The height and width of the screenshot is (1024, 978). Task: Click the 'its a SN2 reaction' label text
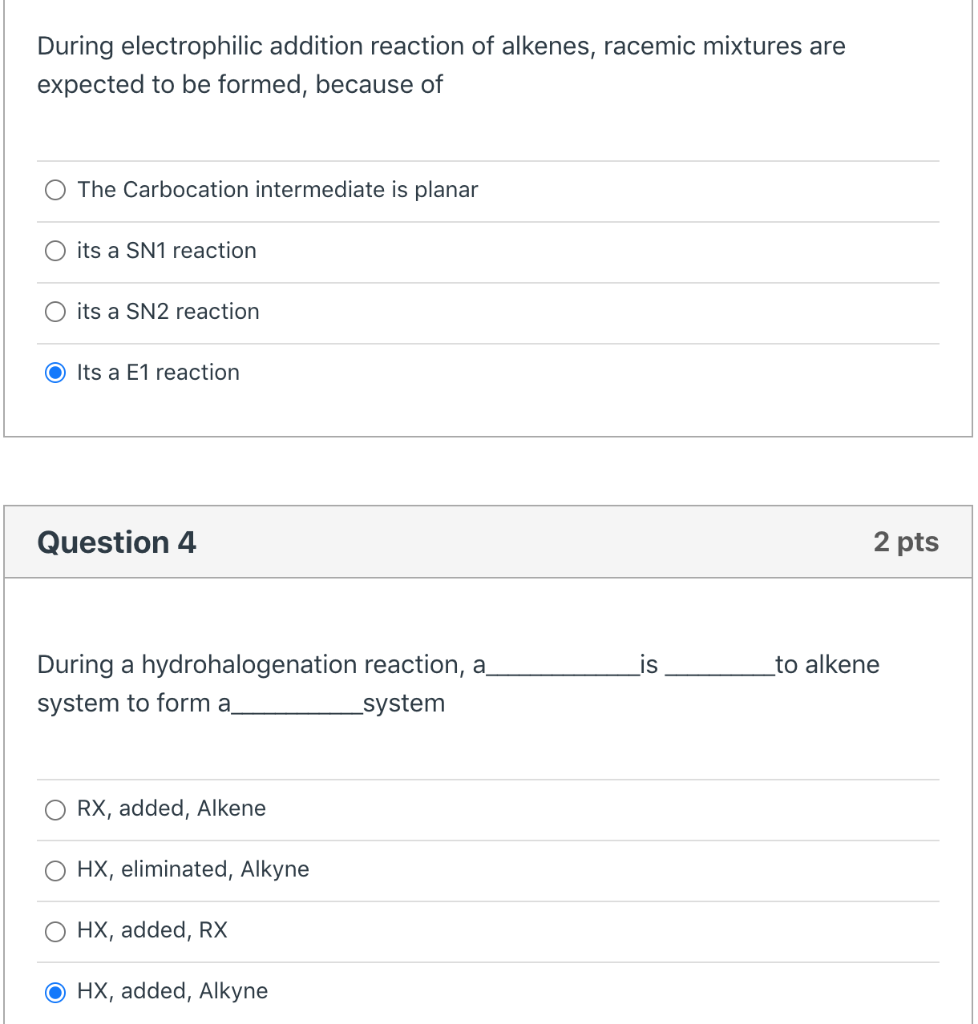click(168, 312)
